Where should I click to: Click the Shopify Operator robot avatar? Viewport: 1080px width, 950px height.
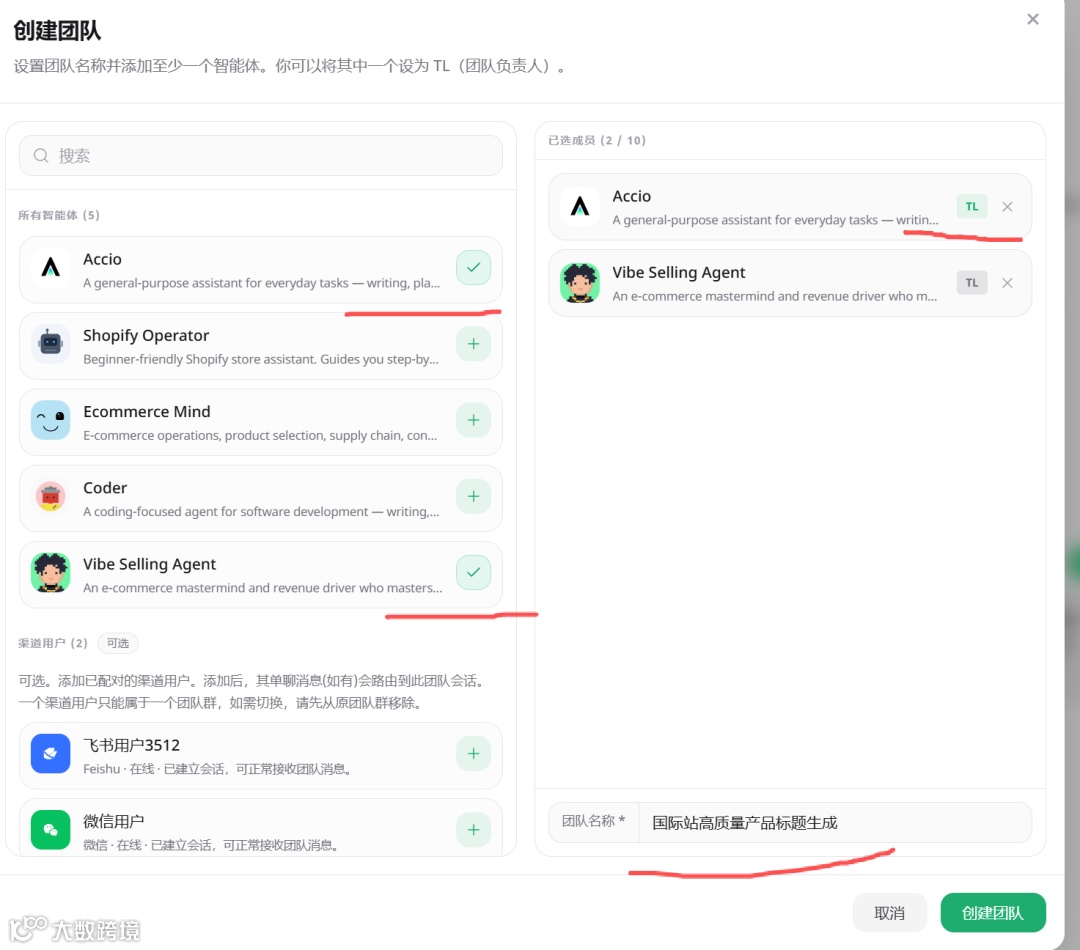(x=50, y=343)
